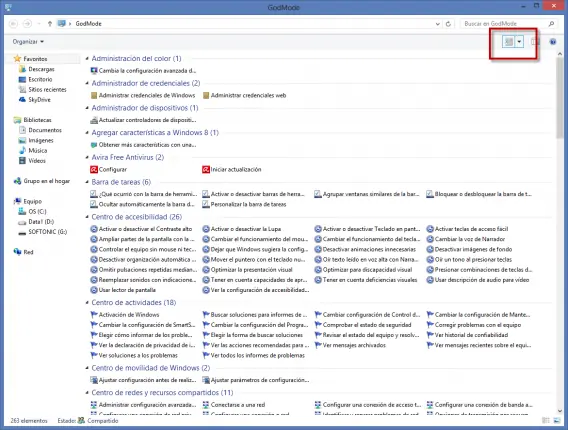Screen dimensions: 568x430
Task: Open the address bar history dropdown
Action: [x=438, y=24]
